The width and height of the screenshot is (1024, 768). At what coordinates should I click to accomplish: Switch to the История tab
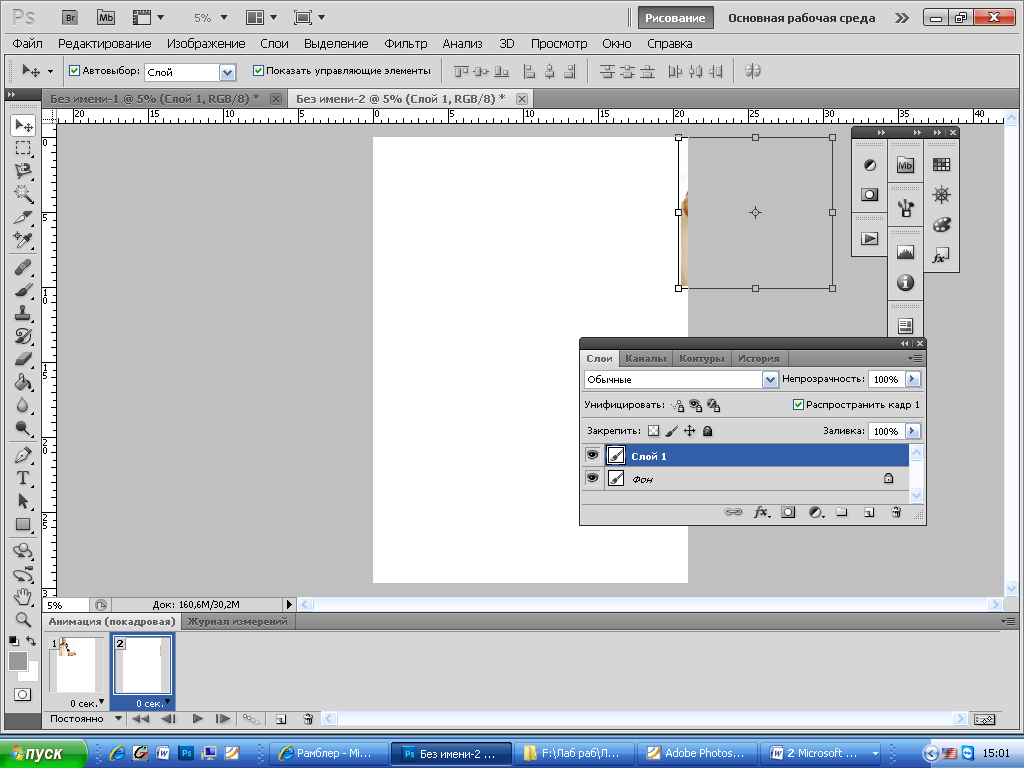758,359
